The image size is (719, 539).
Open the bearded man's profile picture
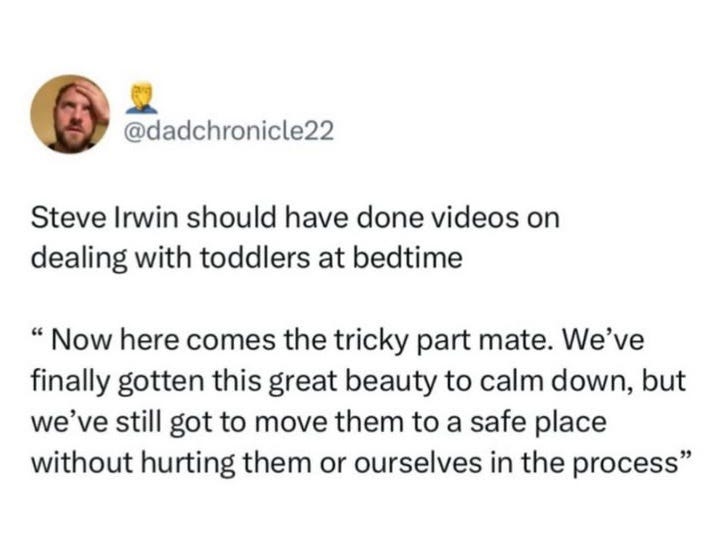pyautogui.click(x=70, y=114)
